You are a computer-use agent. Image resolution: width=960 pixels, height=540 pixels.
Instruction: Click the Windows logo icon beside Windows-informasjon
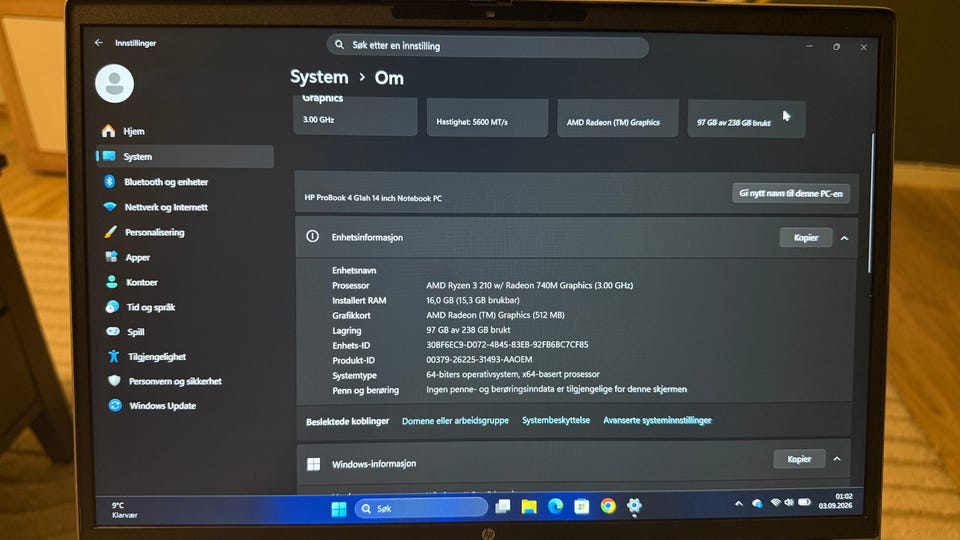(x=313, y=464)
